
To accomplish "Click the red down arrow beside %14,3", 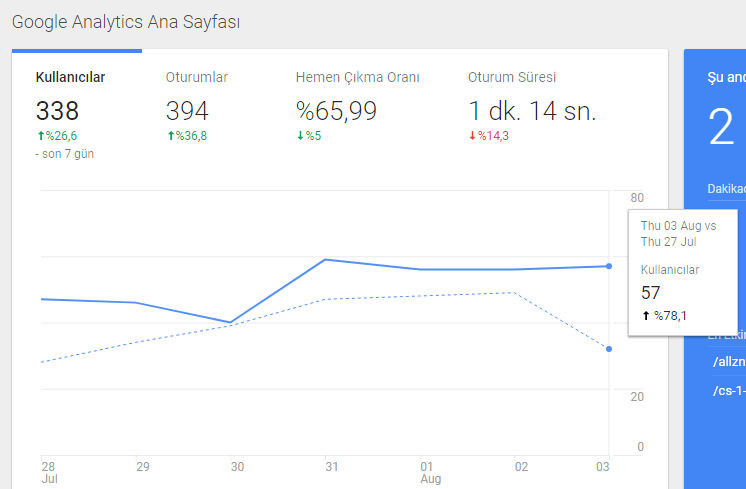I will (472, 136).
